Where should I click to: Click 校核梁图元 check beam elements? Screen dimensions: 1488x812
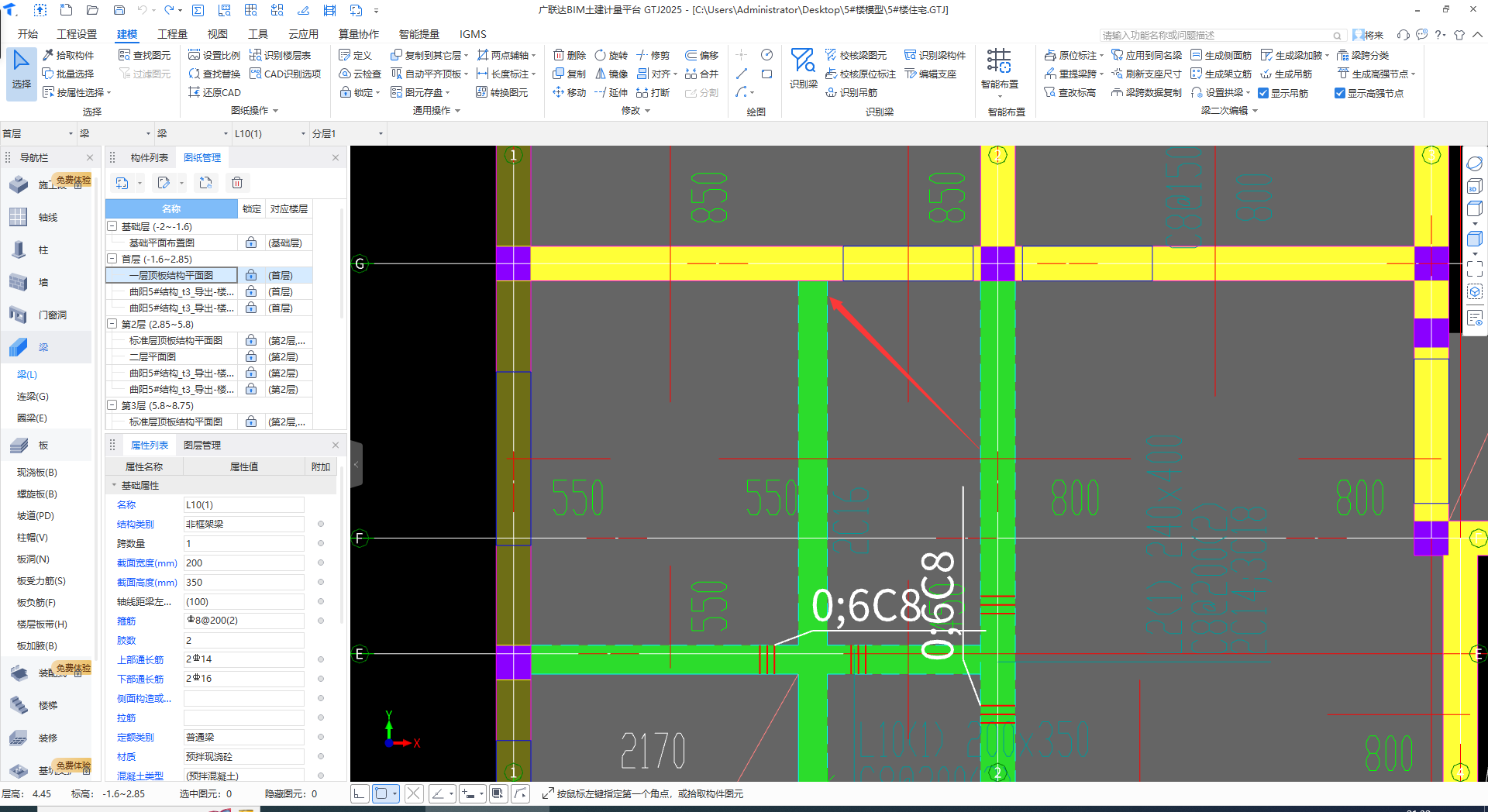point(856,55)
